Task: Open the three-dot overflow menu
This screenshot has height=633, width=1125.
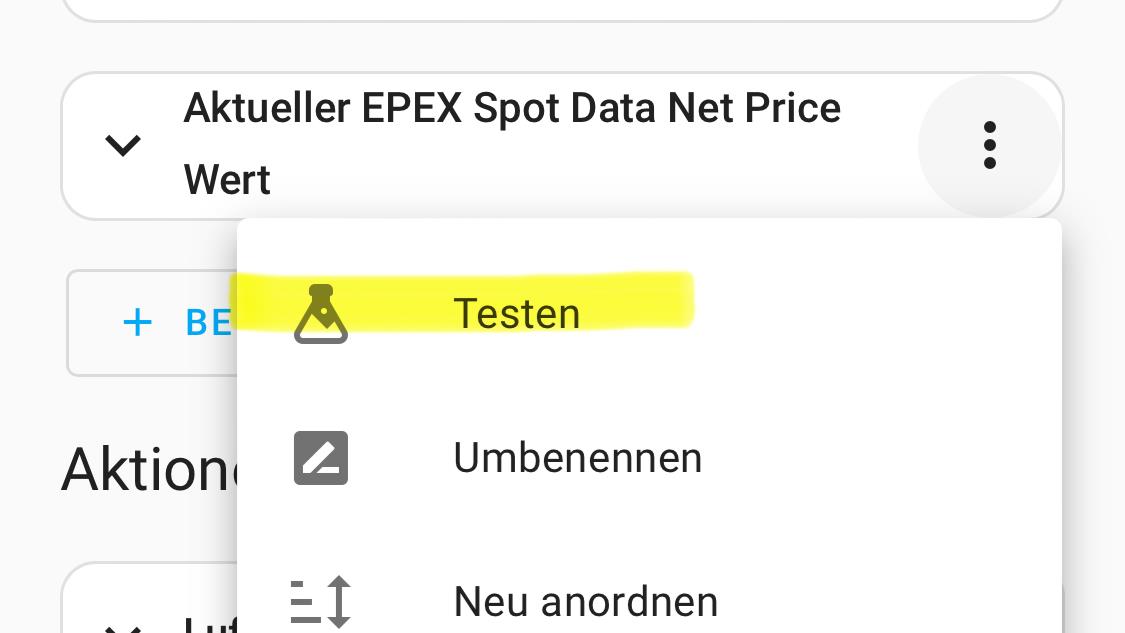Action: coord(989,145)
